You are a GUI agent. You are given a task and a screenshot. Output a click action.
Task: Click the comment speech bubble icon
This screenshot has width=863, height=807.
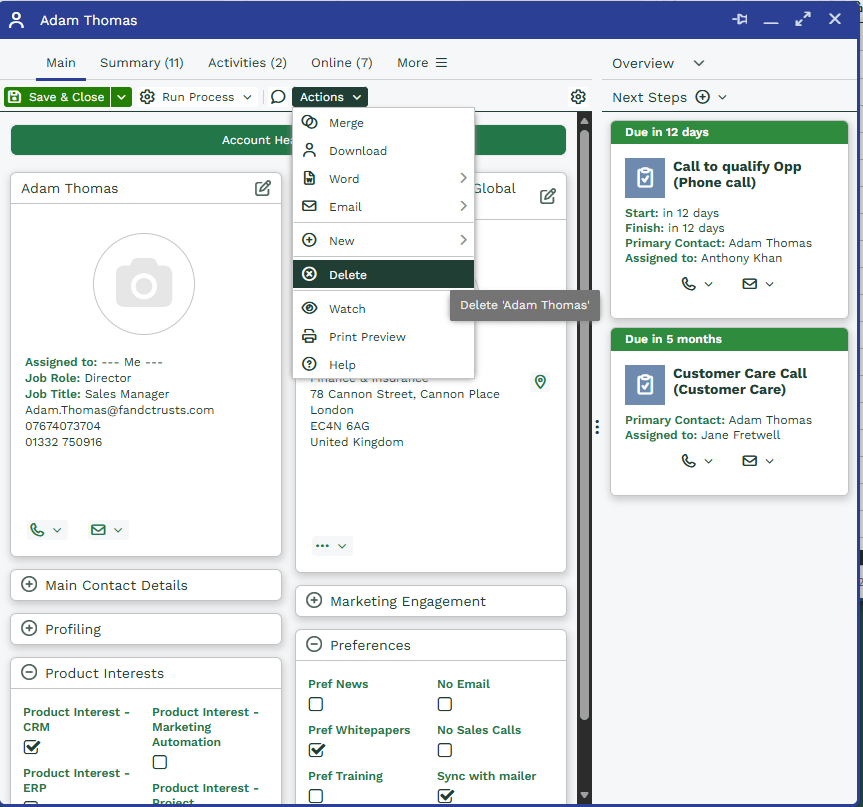click(278, 97)
